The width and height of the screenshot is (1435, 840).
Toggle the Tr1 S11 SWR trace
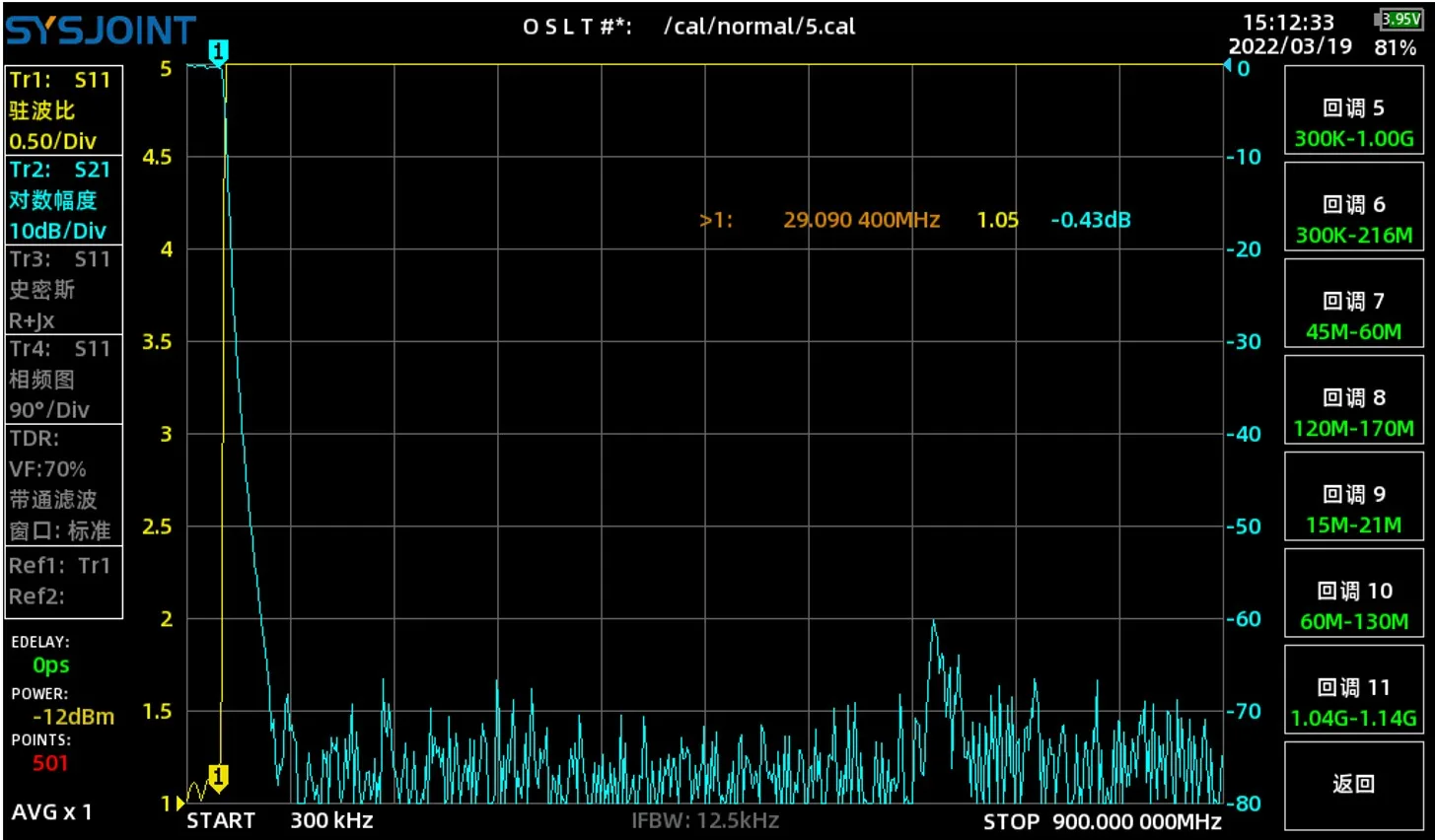coord(62,110)
